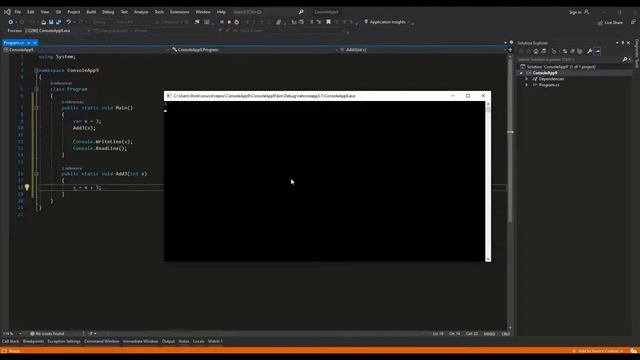The height and width of the screenshot is (360, 640).
Task: Click the Live Share button
Action: [610, 22]
